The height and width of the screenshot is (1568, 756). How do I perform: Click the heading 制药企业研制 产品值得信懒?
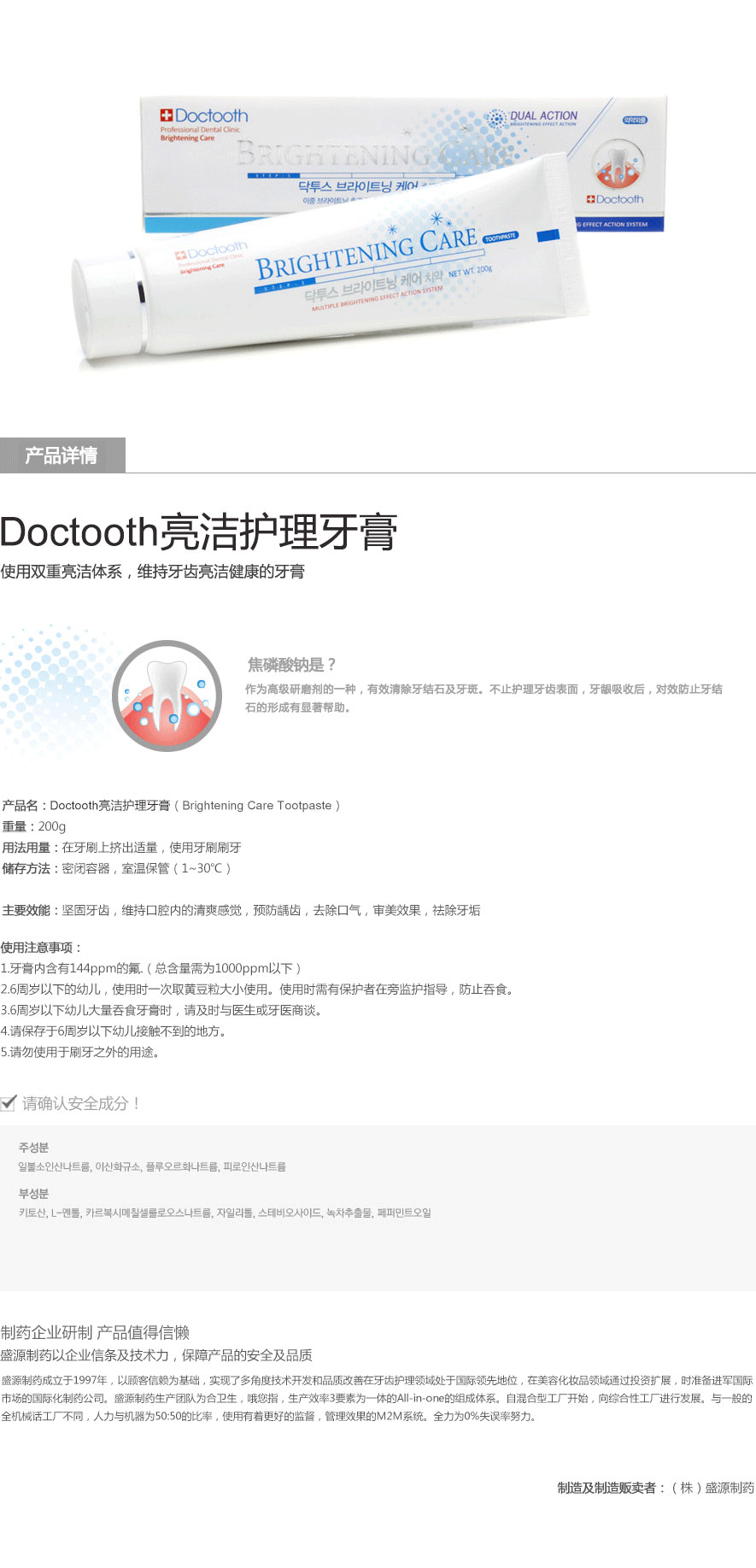point(95,1332)
